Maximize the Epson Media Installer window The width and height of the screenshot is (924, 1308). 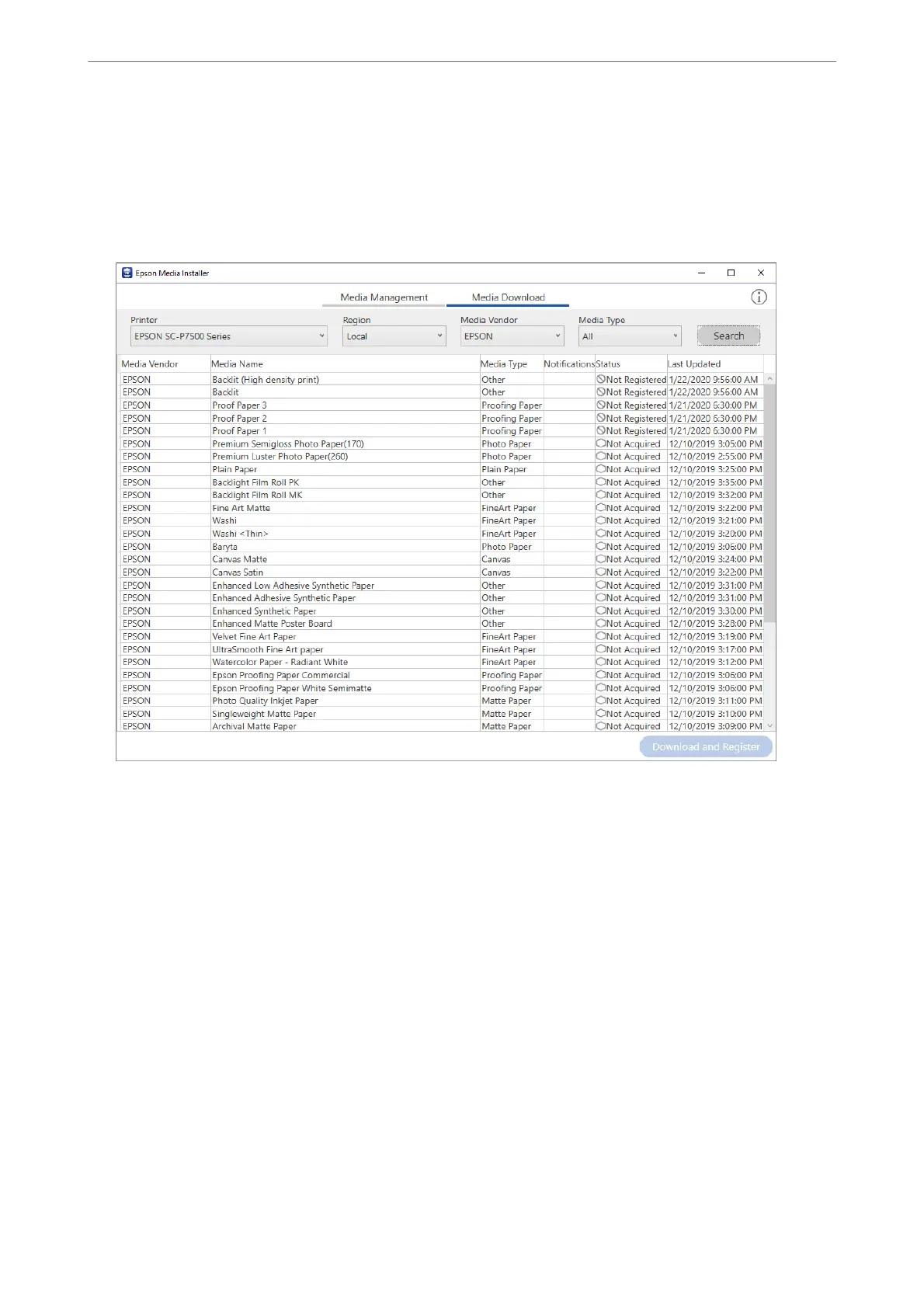(x=731, y=273)
